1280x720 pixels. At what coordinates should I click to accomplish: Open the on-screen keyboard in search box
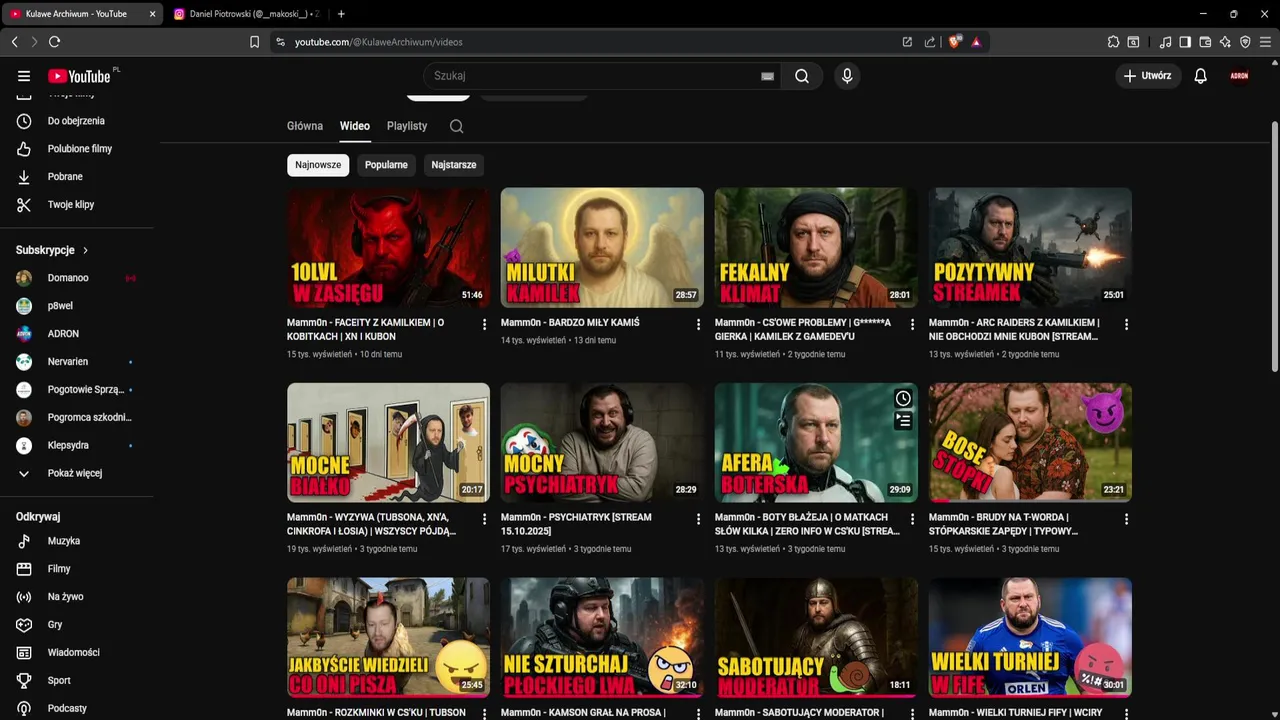pos(767,76)
